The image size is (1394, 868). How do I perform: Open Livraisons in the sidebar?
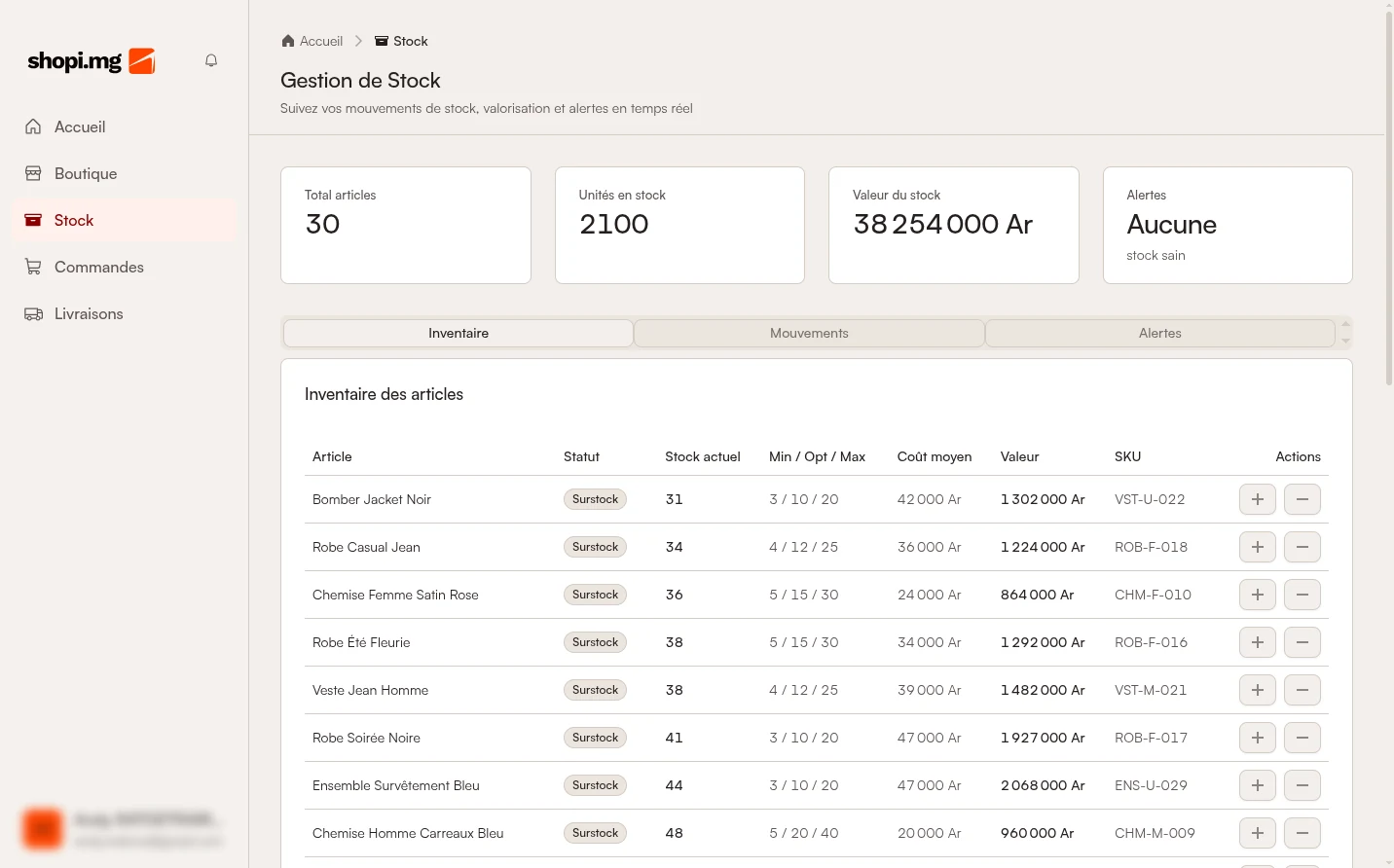pyautogui.click(x=125, y=313)
